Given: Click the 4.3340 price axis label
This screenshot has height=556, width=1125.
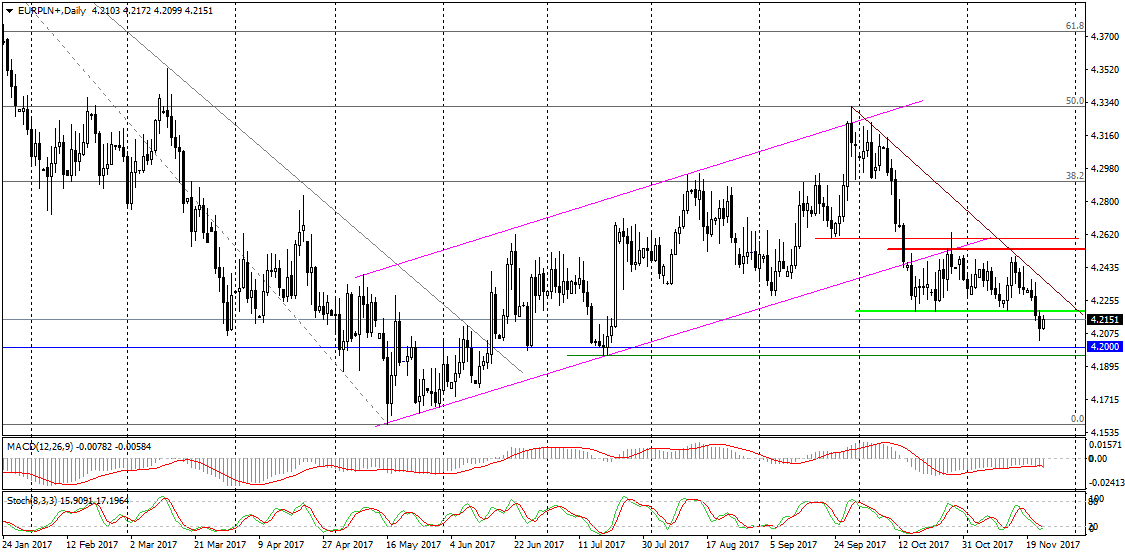Looking at the screenshot, I should tap(1103, 103).
